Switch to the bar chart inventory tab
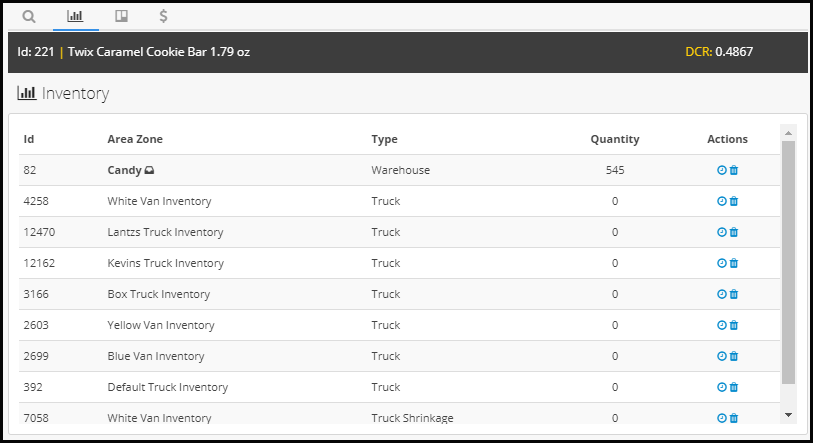Screen dimensions: 813x443 point(75,16)
